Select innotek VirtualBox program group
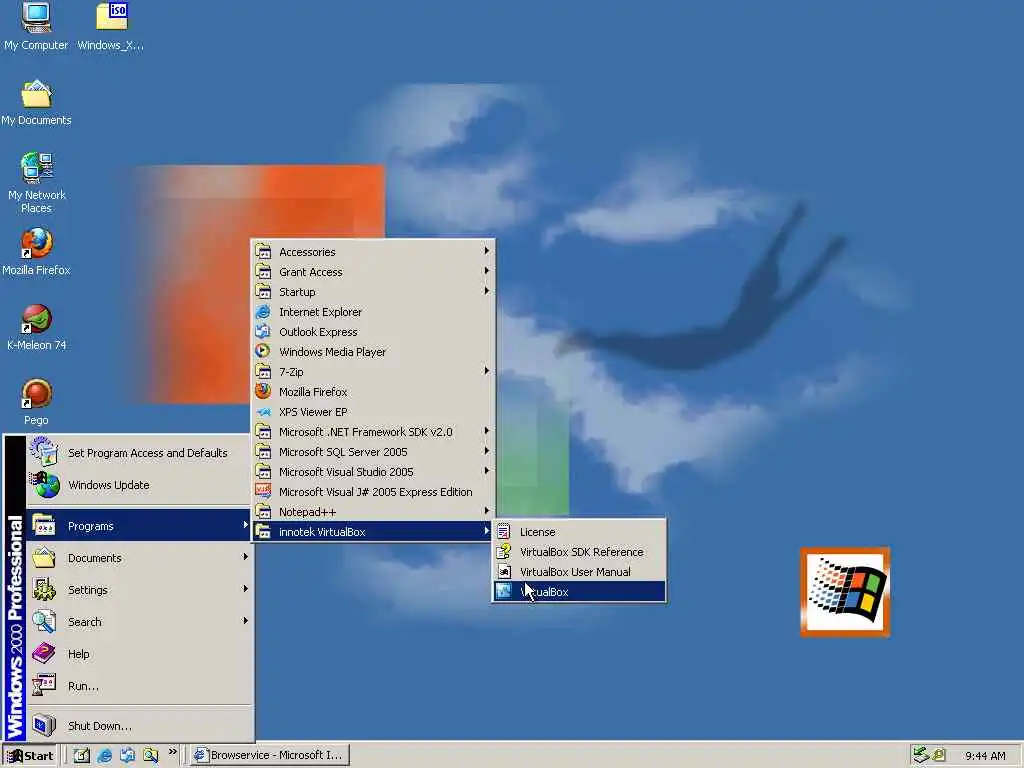1024x768 pixels. click(x=373, y=532)
